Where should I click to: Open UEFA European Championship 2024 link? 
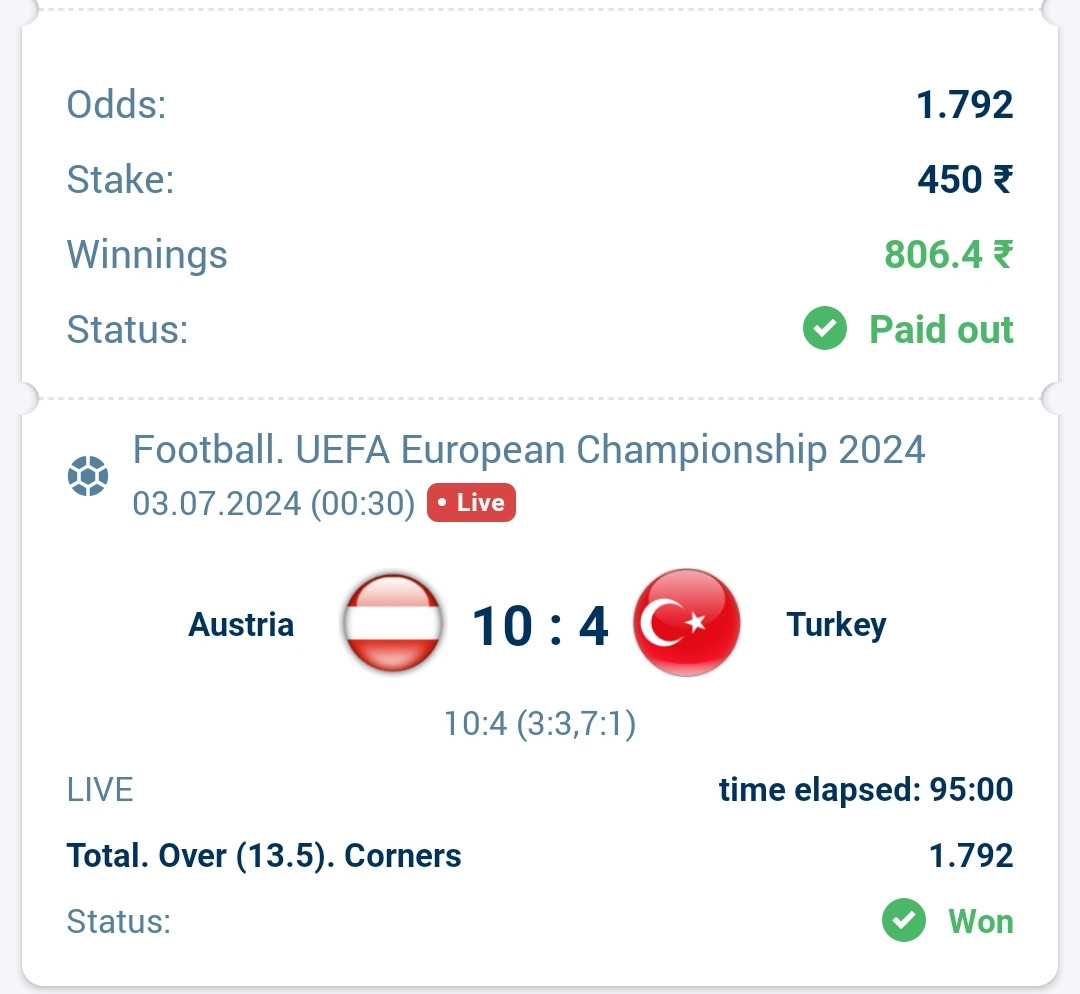[528, 450]
